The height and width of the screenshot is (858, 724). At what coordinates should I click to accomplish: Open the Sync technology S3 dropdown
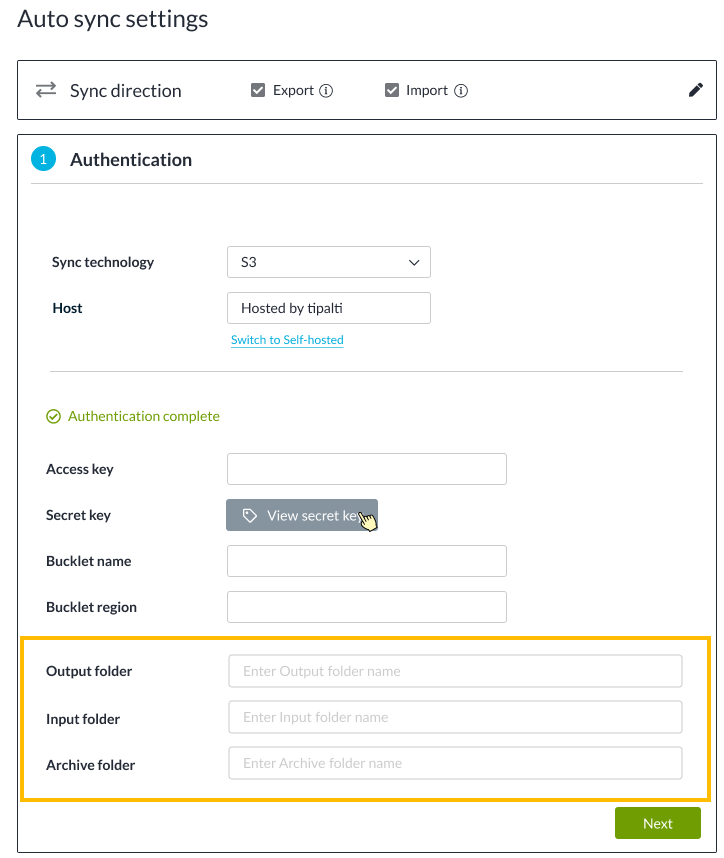(329, 262)
